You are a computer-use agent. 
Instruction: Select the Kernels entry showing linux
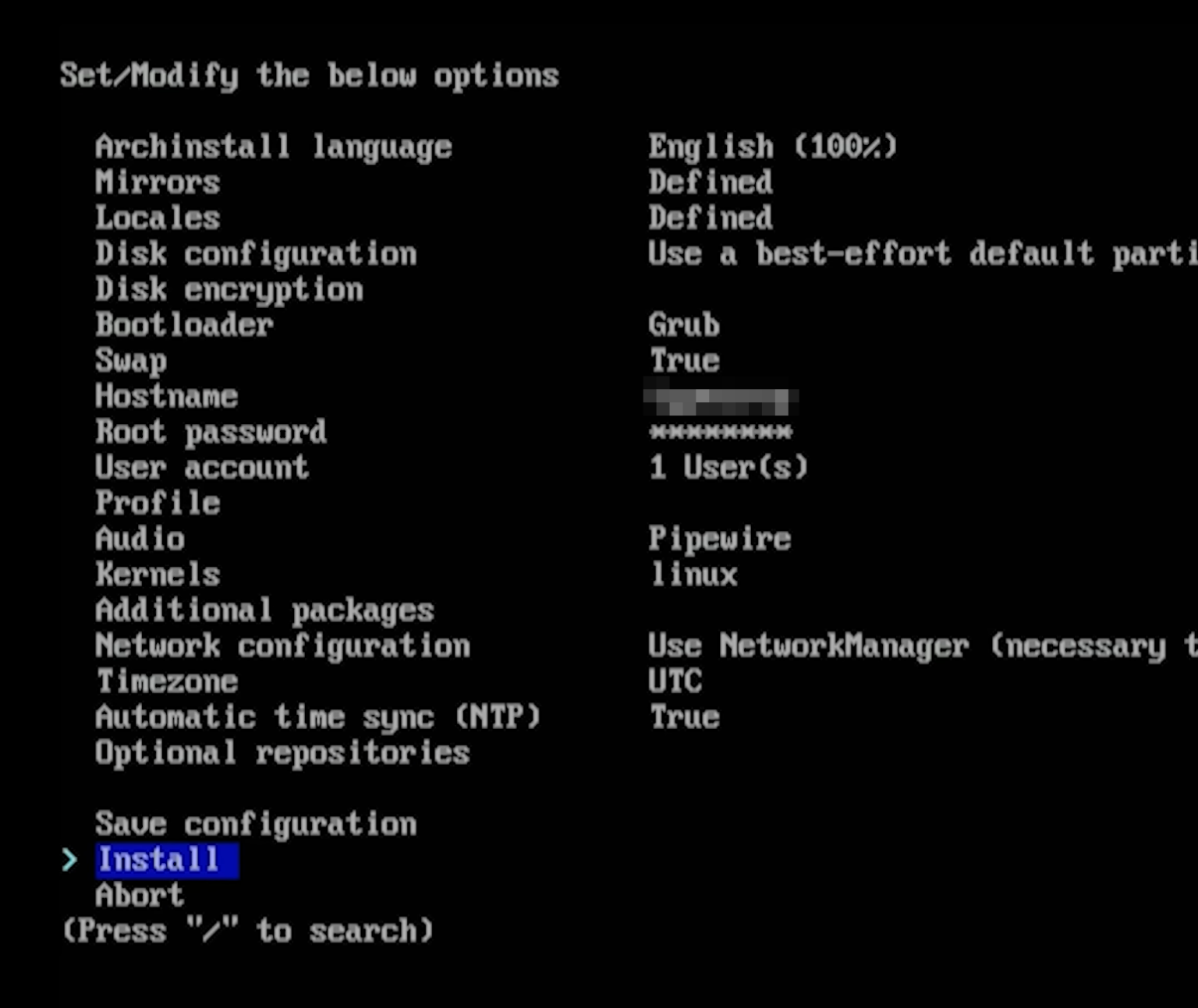(156, 575)
